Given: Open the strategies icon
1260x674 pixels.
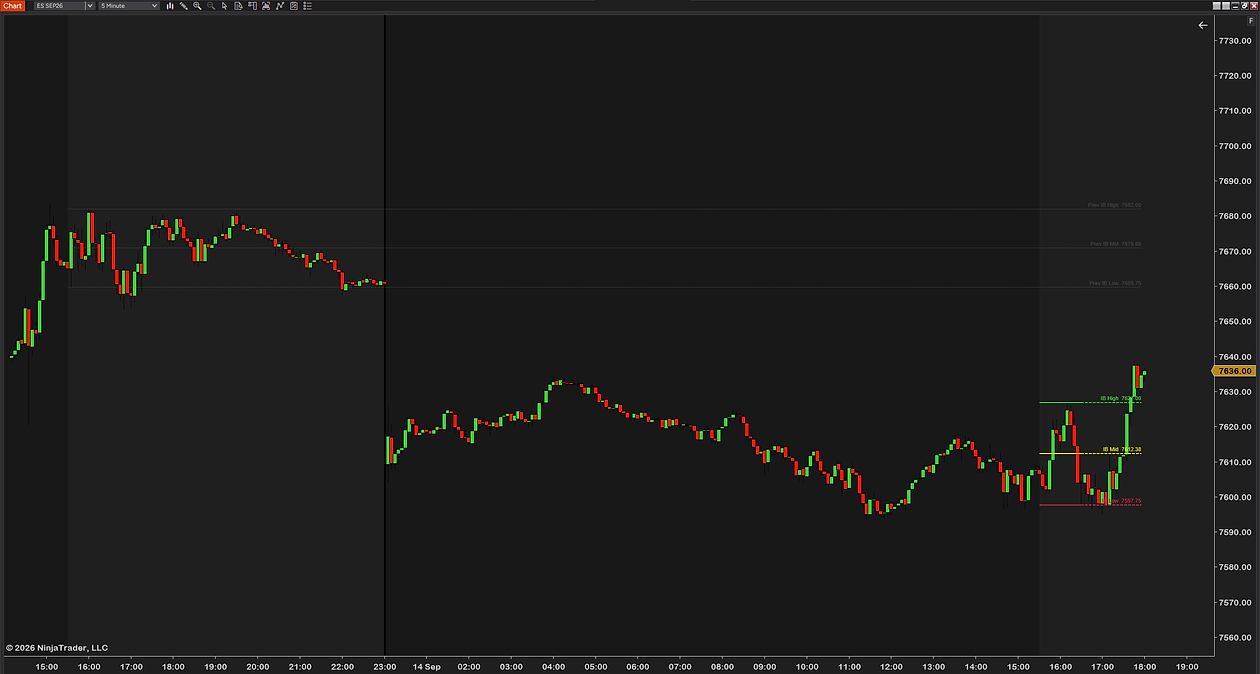Looking at the screenshot, I should tap(293, 6).
